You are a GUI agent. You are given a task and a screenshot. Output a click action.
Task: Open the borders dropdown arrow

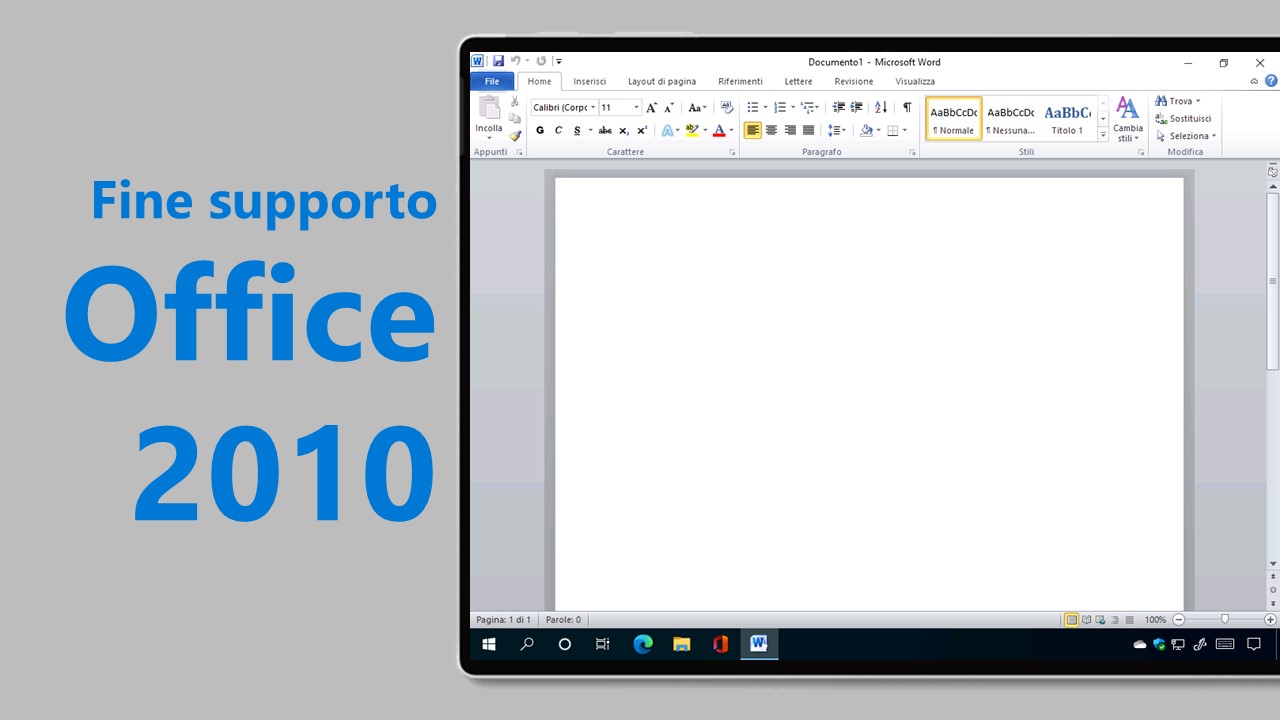[x=905, y=130]
